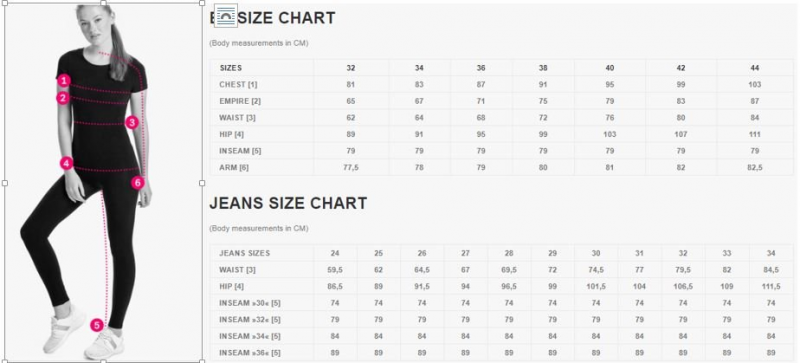This screenshot has width=800, height=363.
Task: Click the JEANS SIZE CHART heading
Action: tap(288, 203)
